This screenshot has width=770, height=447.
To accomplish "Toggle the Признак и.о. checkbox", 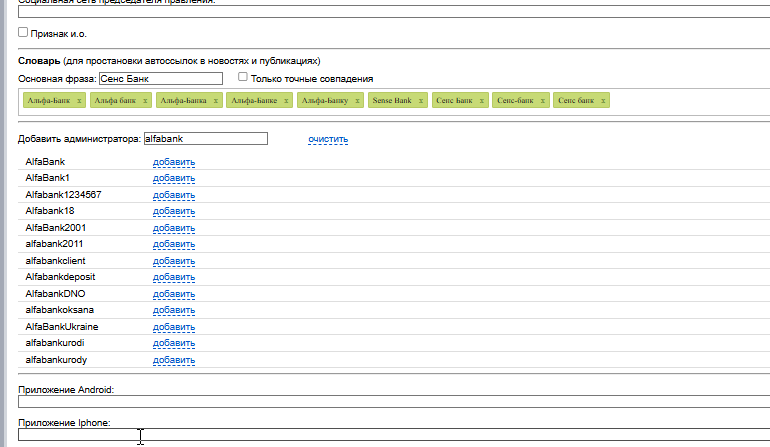I will tap(23, 32).
